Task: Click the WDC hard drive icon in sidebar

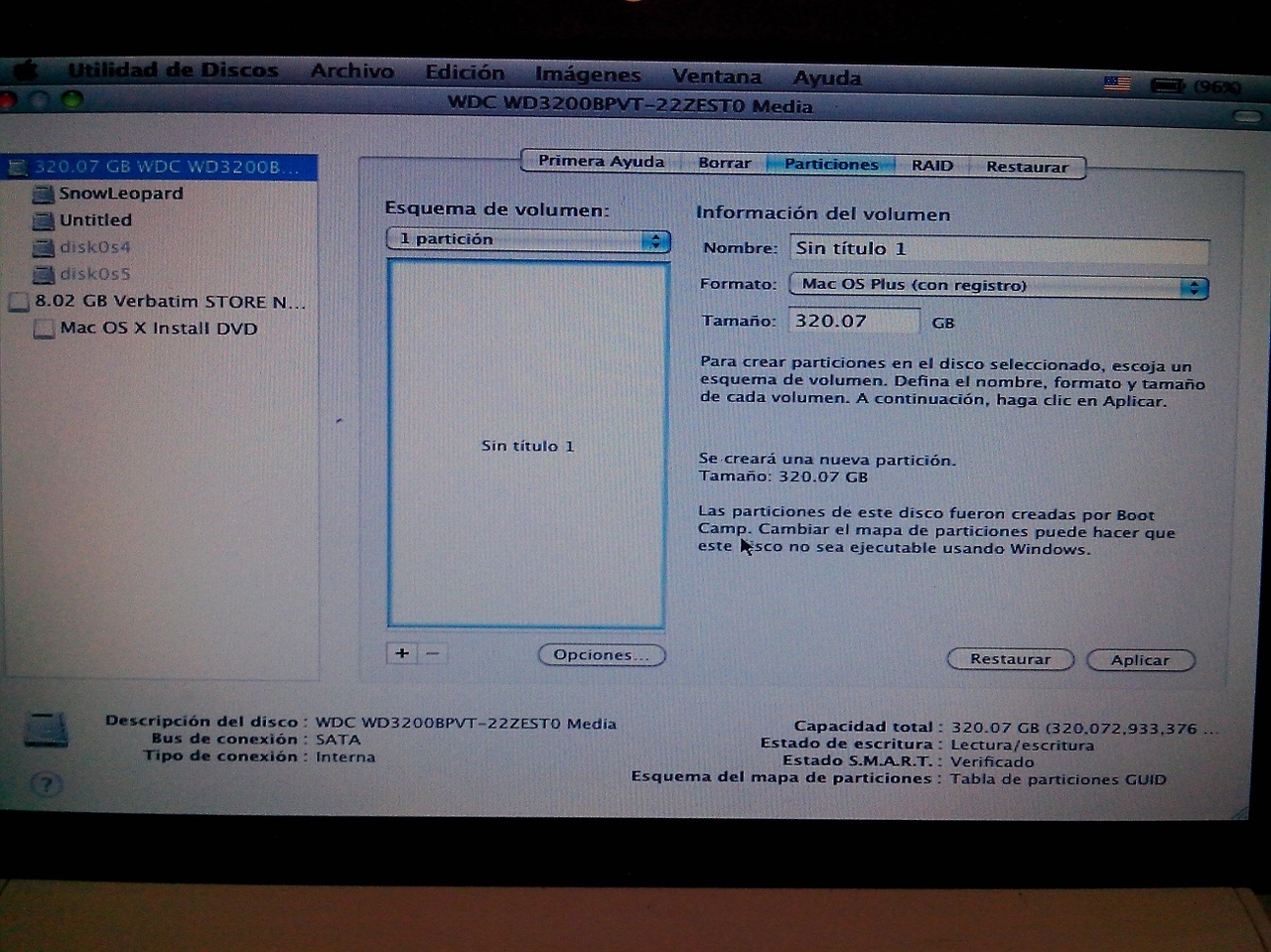Action: tap(18, 167)
